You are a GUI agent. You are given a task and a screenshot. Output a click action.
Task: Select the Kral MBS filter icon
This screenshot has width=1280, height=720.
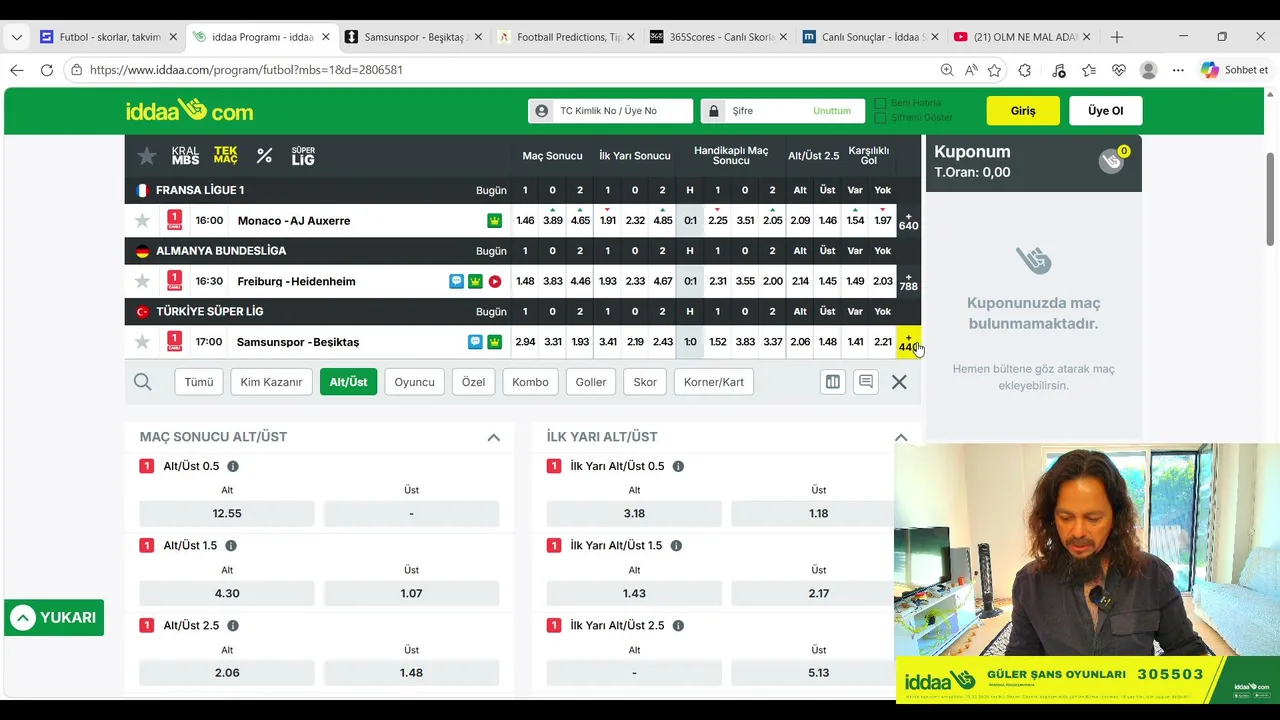[x=185, y=156]
